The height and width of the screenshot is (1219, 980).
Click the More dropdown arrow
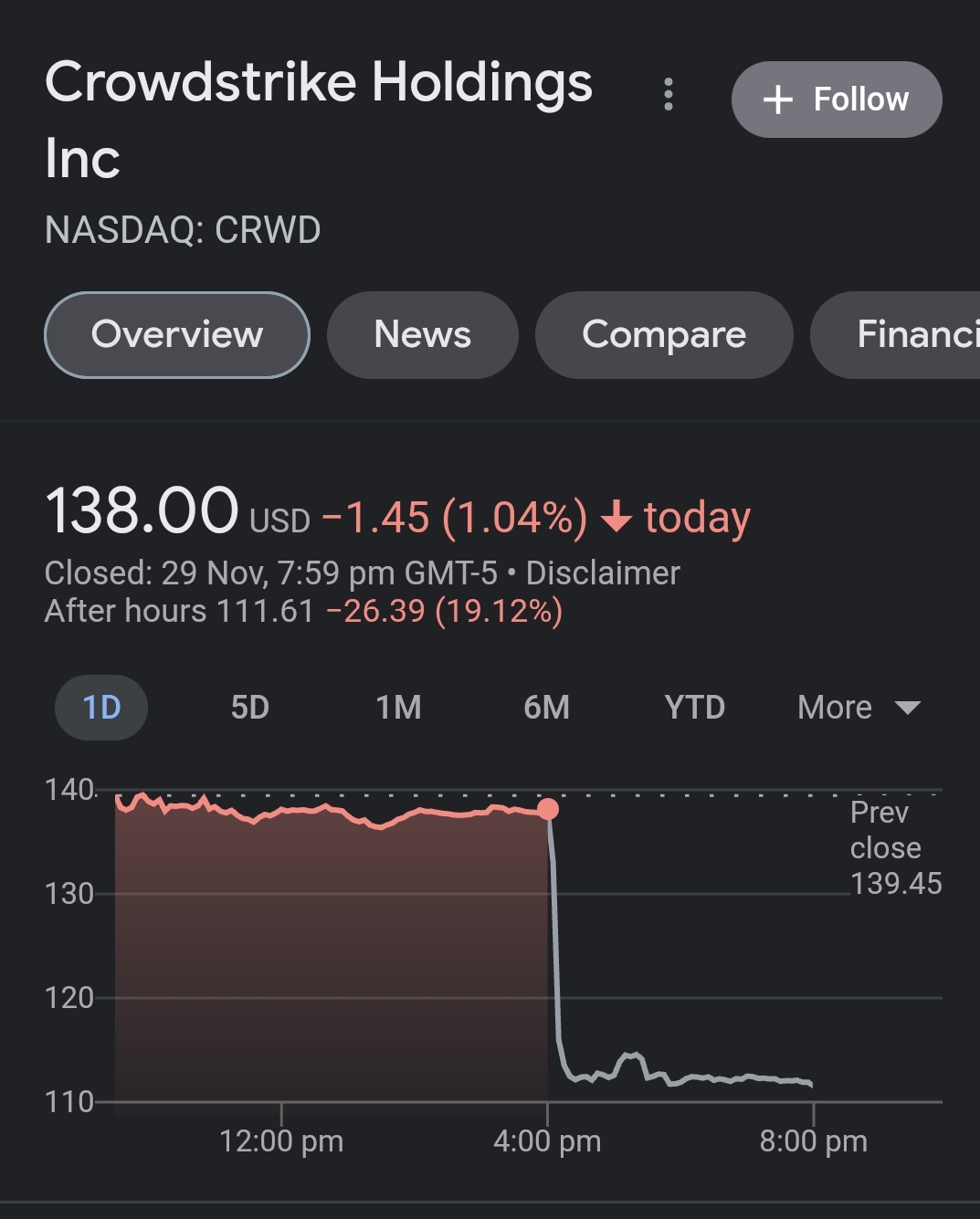pos(908,708)
